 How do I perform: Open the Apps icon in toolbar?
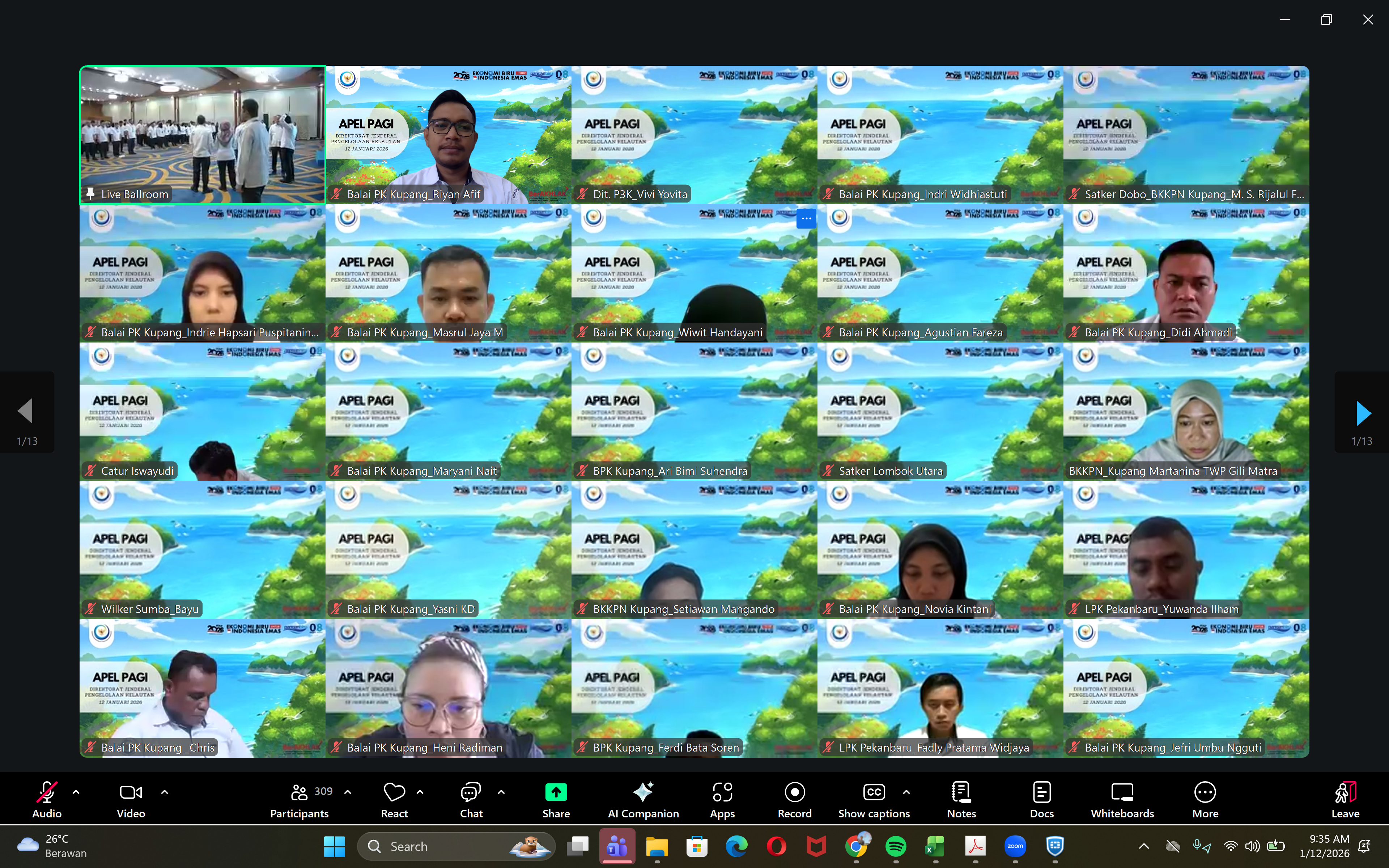click(x=722, y=799)
